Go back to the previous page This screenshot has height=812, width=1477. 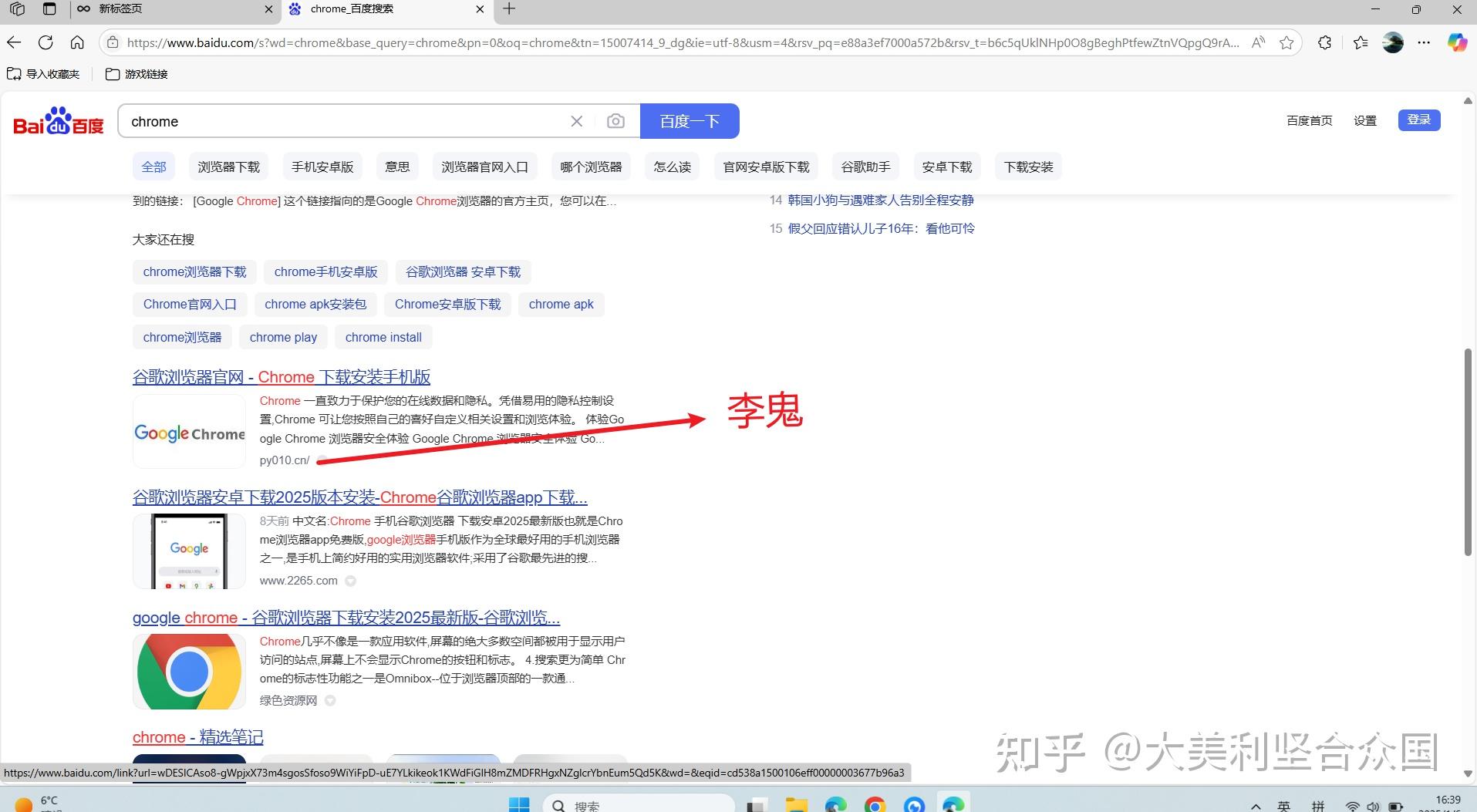(x=14, y=42)
